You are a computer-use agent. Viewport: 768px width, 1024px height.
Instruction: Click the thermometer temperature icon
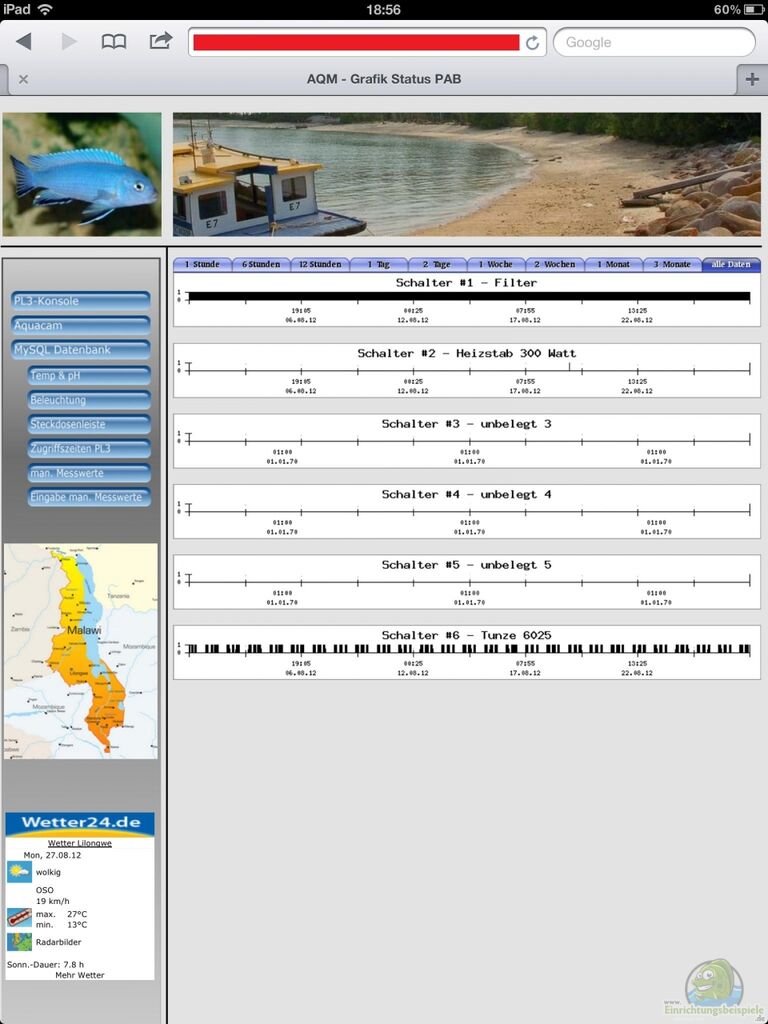(19, 917)
